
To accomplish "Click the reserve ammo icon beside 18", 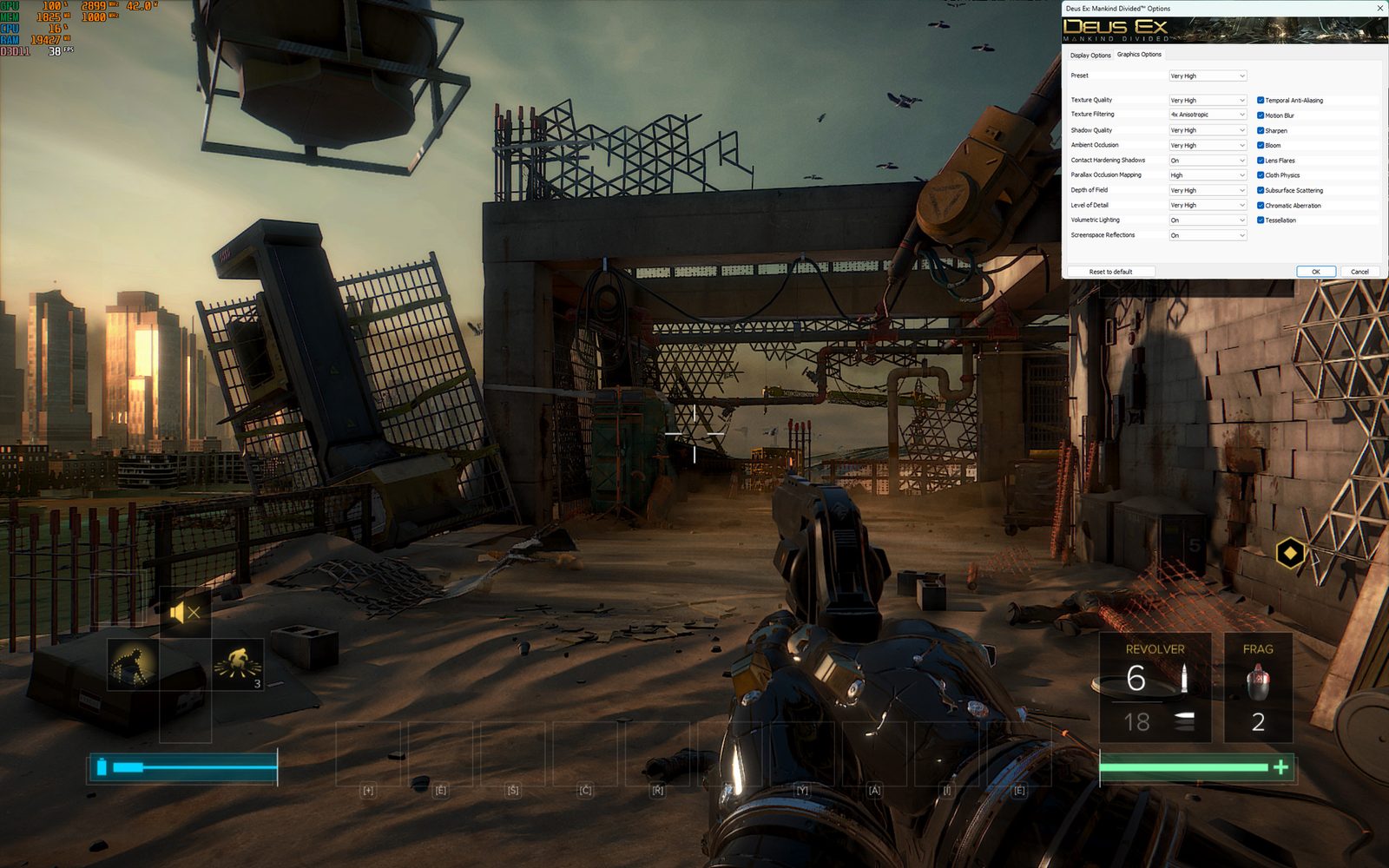I will (x=1182, y=721).
